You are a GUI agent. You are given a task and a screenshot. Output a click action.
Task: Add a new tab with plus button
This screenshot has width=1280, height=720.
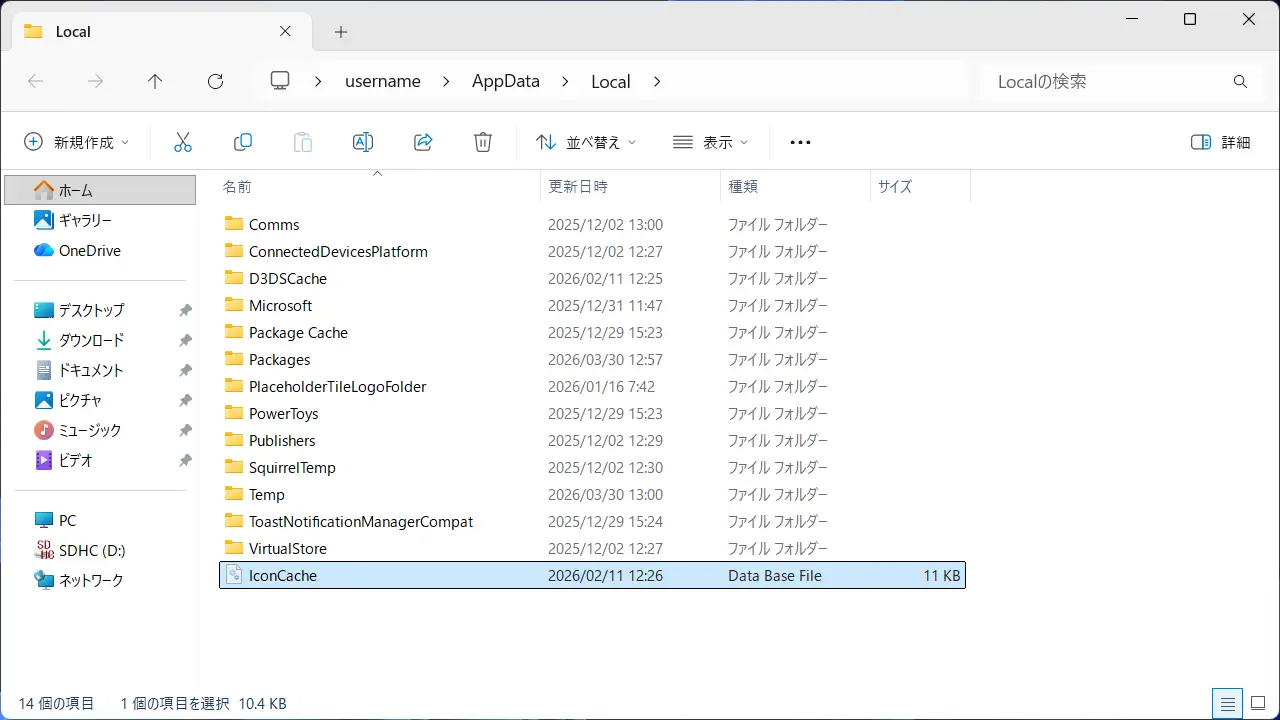(x=341, y=32)
